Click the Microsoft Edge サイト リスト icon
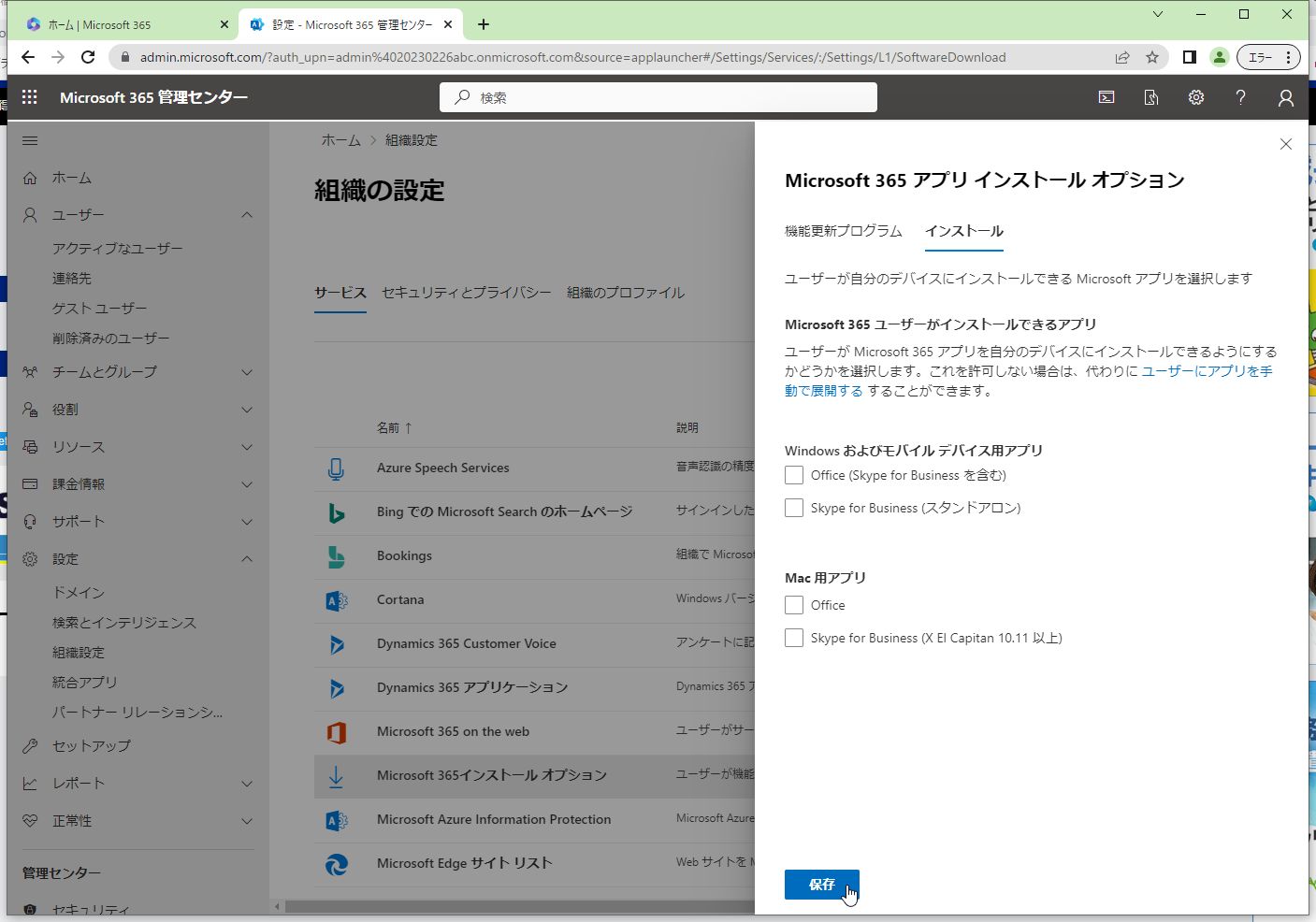 pos(336,864)
